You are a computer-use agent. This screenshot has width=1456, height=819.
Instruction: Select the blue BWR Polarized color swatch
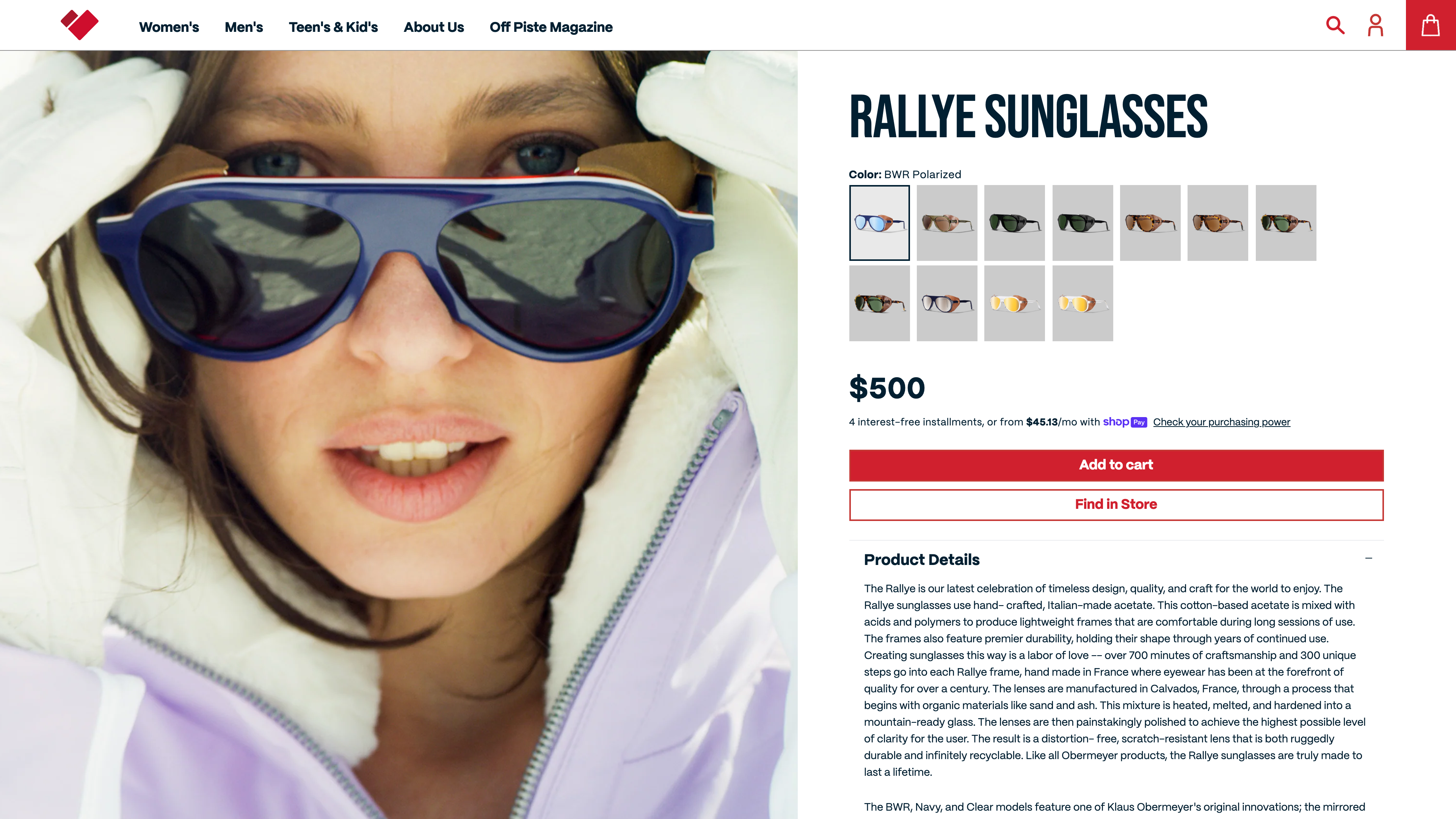click(880, 223)
